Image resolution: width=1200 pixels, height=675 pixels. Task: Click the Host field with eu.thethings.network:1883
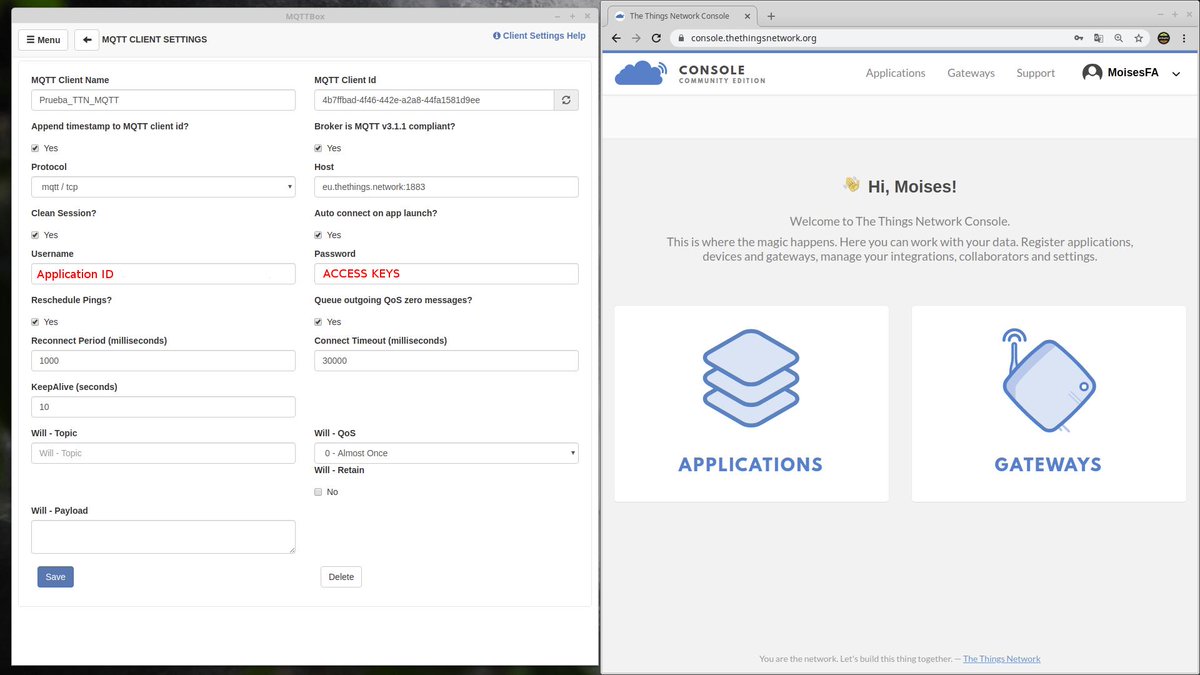446,187
